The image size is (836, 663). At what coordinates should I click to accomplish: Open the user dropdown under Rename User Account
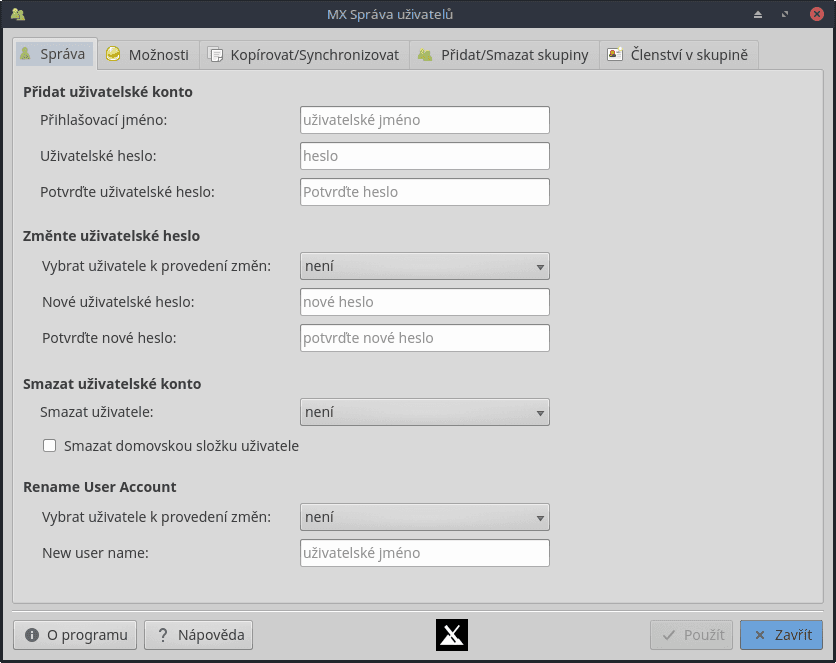424,517
